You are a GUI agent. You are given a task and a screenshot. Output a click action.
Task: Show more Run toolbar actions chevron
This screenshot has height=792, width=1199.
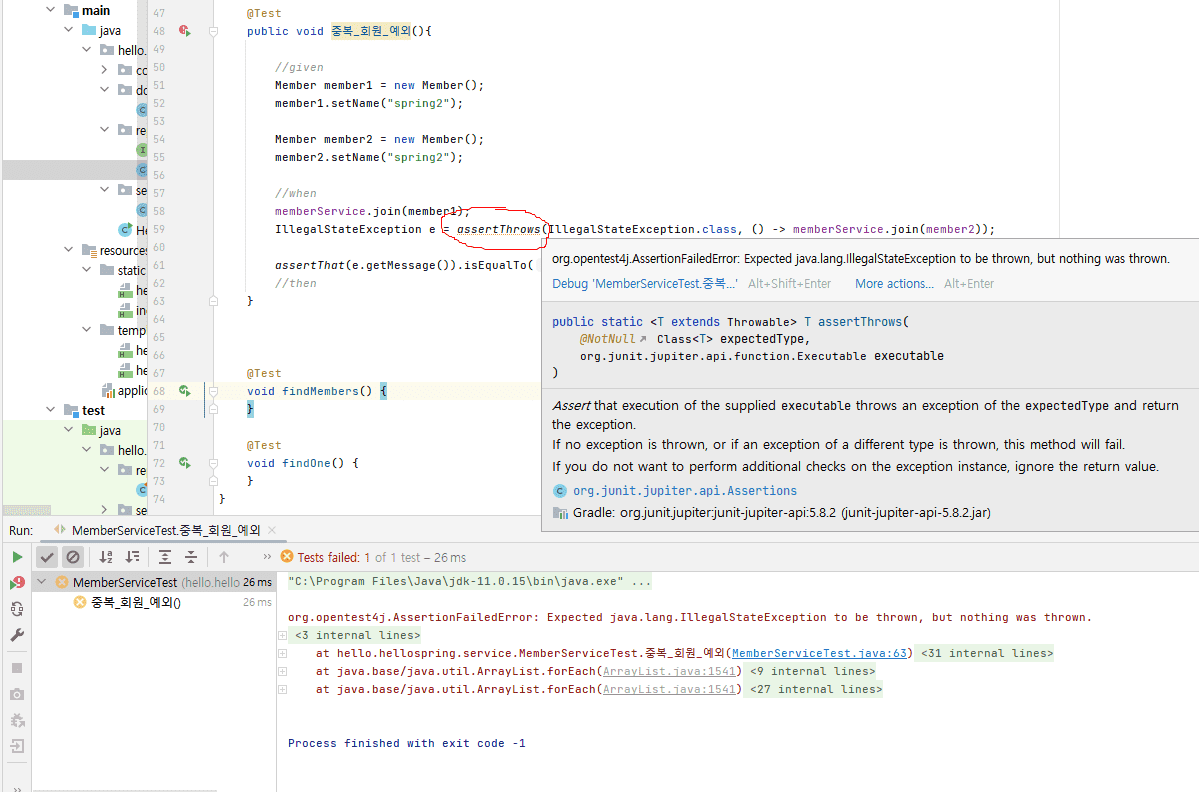tap(267, 557)
